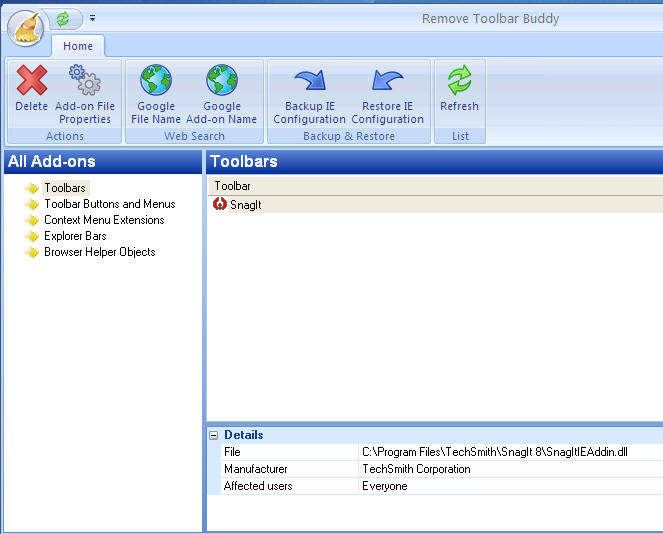Open Add-on File Properties
Image resolution: width=663 pixels, height=534 pixels.
point(85,95)
